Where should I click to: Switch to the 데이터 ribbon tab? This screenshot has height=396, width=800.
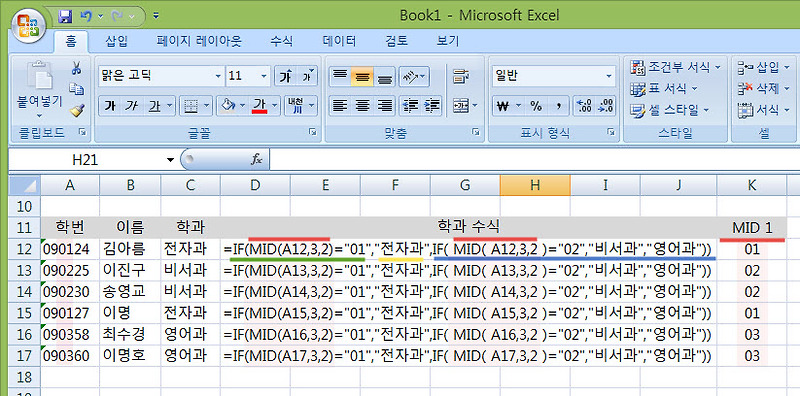point(339,41)
